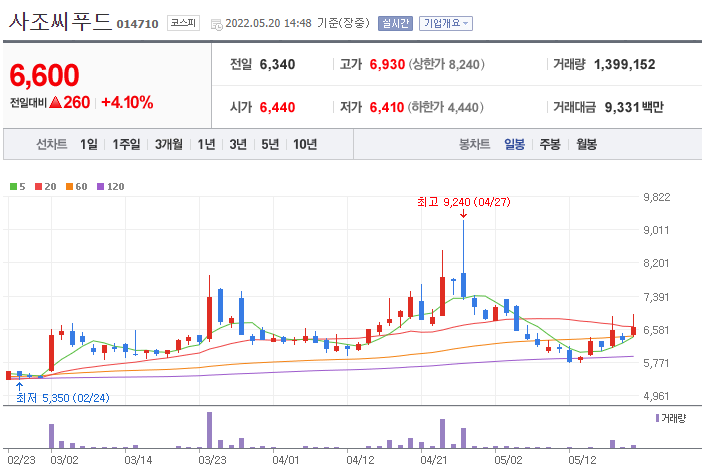Click the 최고 9,240 (04/27) chart marker
This screenshot has width=702, height=475.
click(464, 202)
